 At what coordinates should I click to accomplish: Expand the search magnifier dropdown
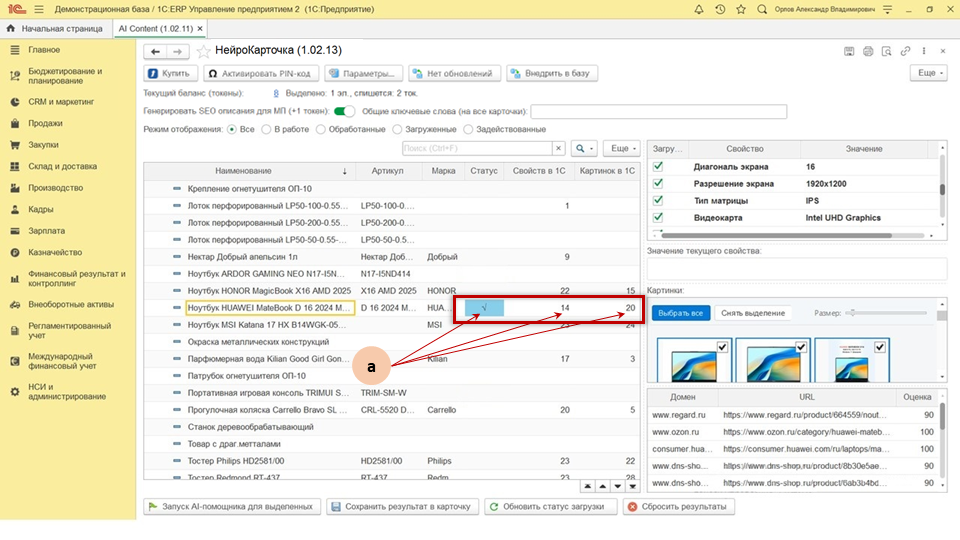point(583,149)
